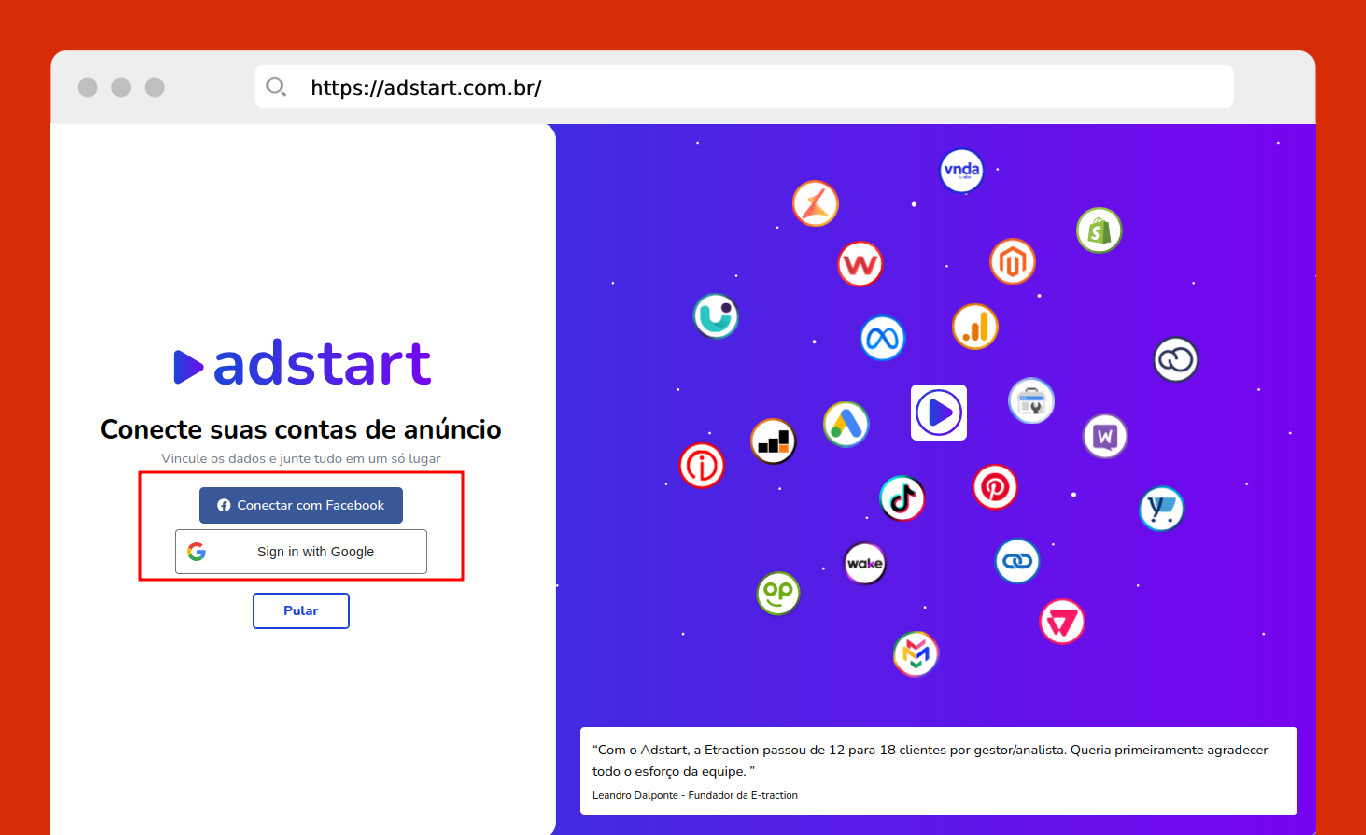Select the red circled i icon
The width and height of the screenshot is (1366, 835).
(701, 465)
